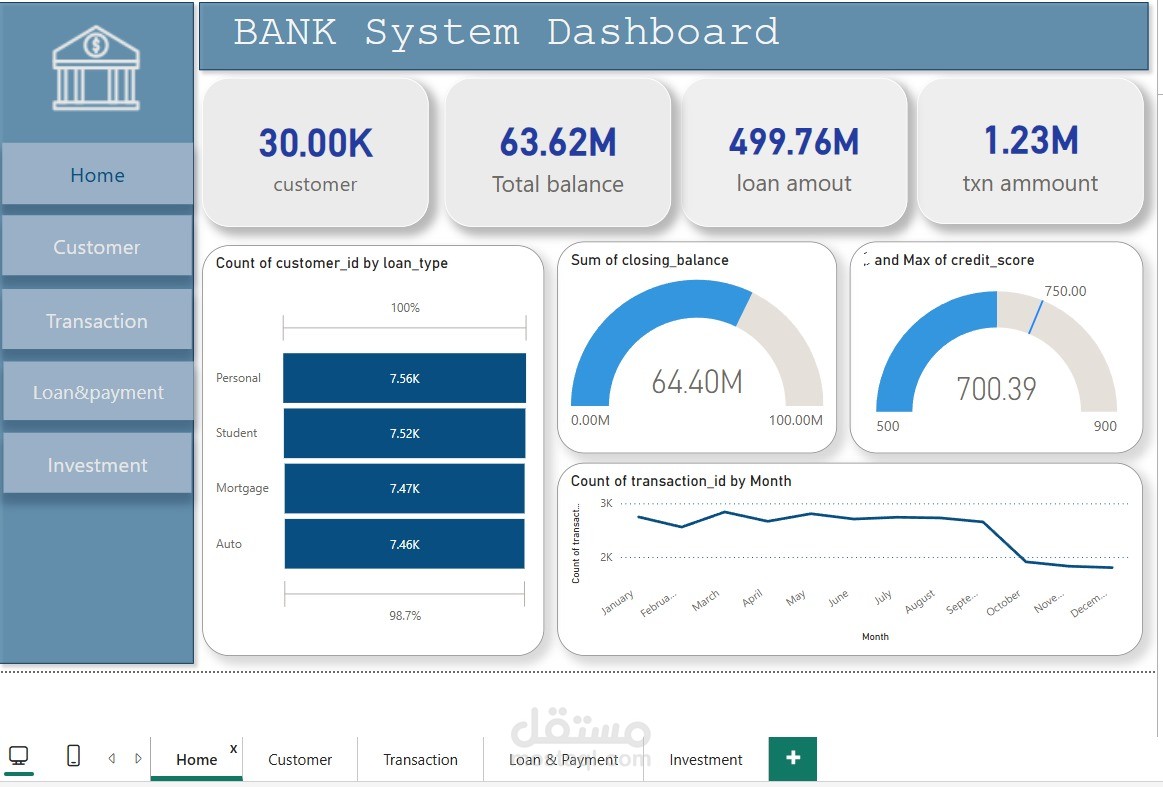The image size is (1163, 787).
Task: Select the desktop view icon
Action: (x=20, y=758)
